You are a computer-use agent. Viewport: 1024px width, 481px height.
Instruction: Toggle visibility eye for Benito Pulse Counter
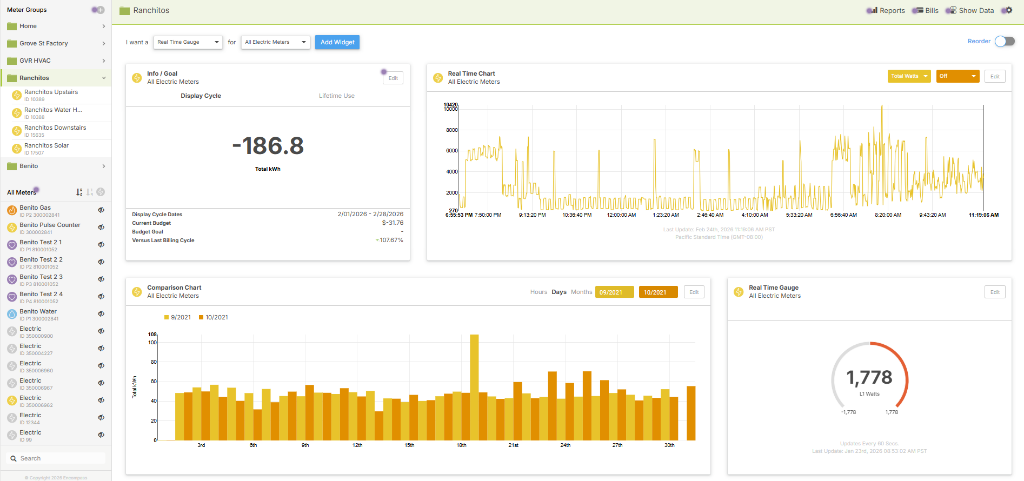(101, 227)
